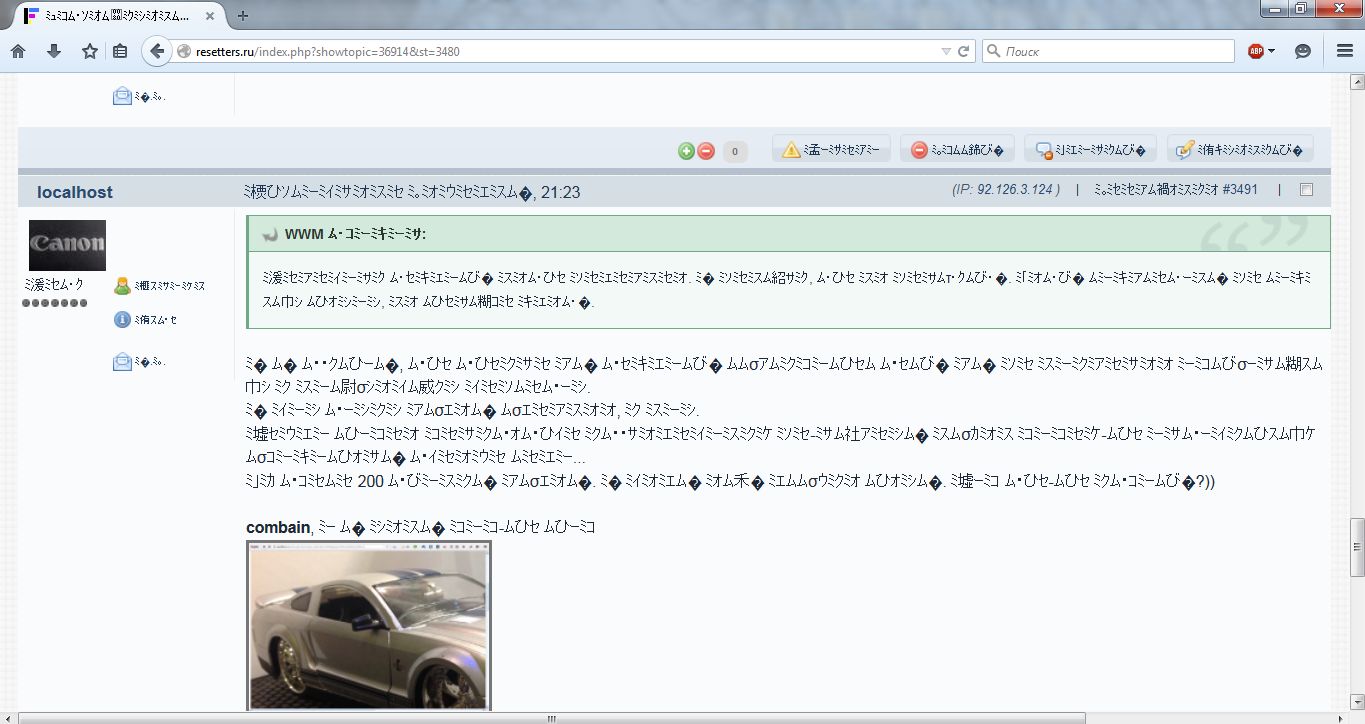The height and width of the screenshot is (724, 1365).
Task: Click the button with the red circle icon
Action: (958, 150)
